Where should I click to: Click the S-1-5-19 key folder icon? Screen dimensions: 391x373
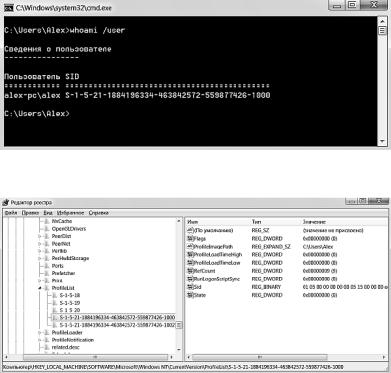(55, 303)
